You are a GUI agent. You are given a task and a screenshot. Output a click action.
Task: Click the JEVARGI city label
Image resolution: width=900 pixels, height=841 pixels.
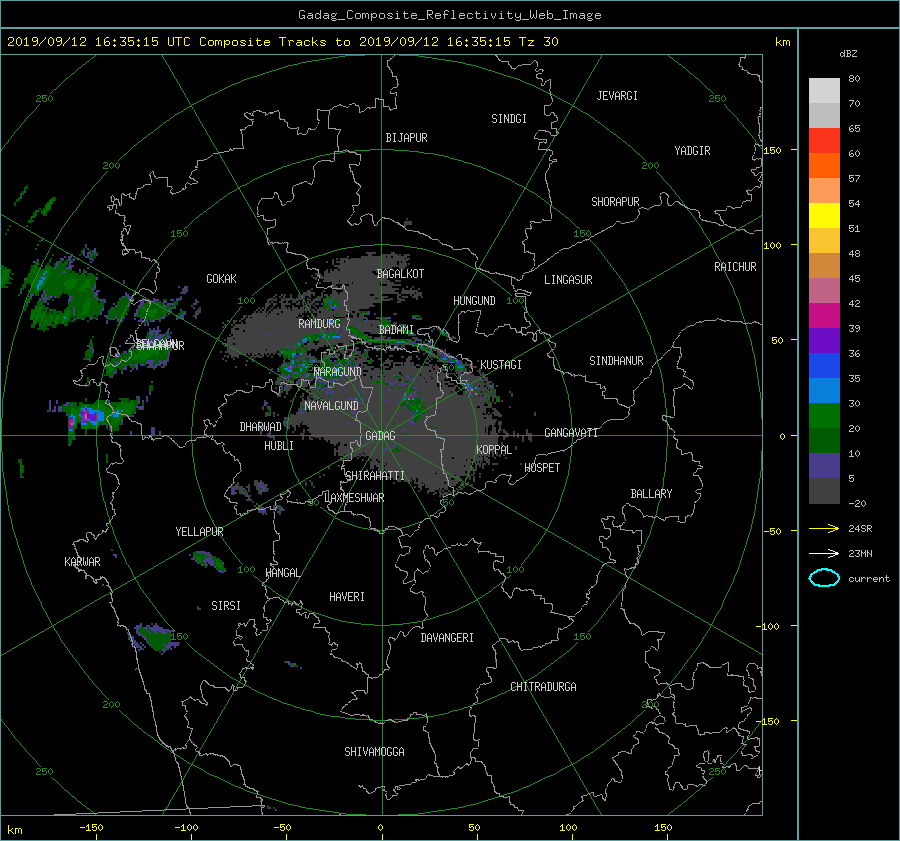pos(617,96)
